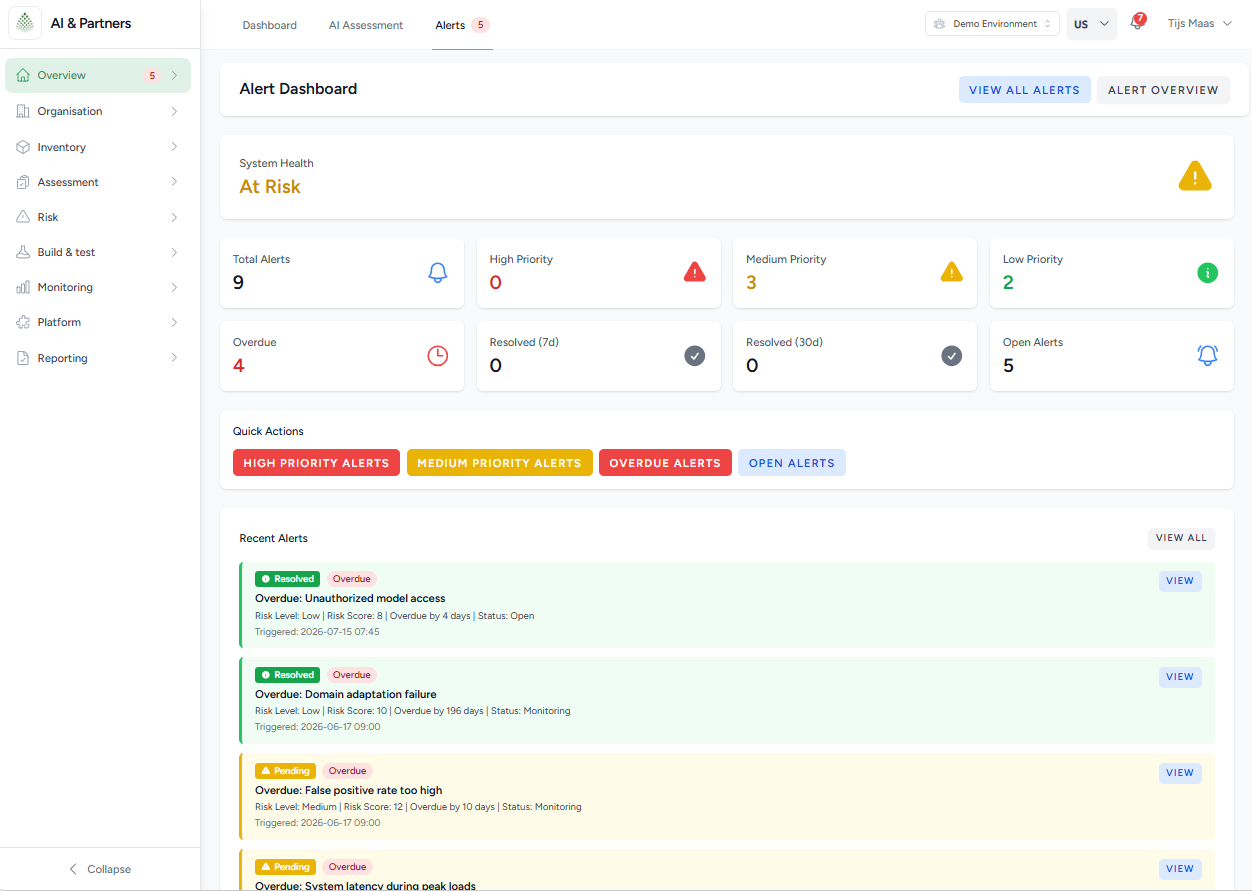The height and width of the screenshot is (891, 1252).
Task: Click the Demo Environment robot icon
Action: pos(940,24)
